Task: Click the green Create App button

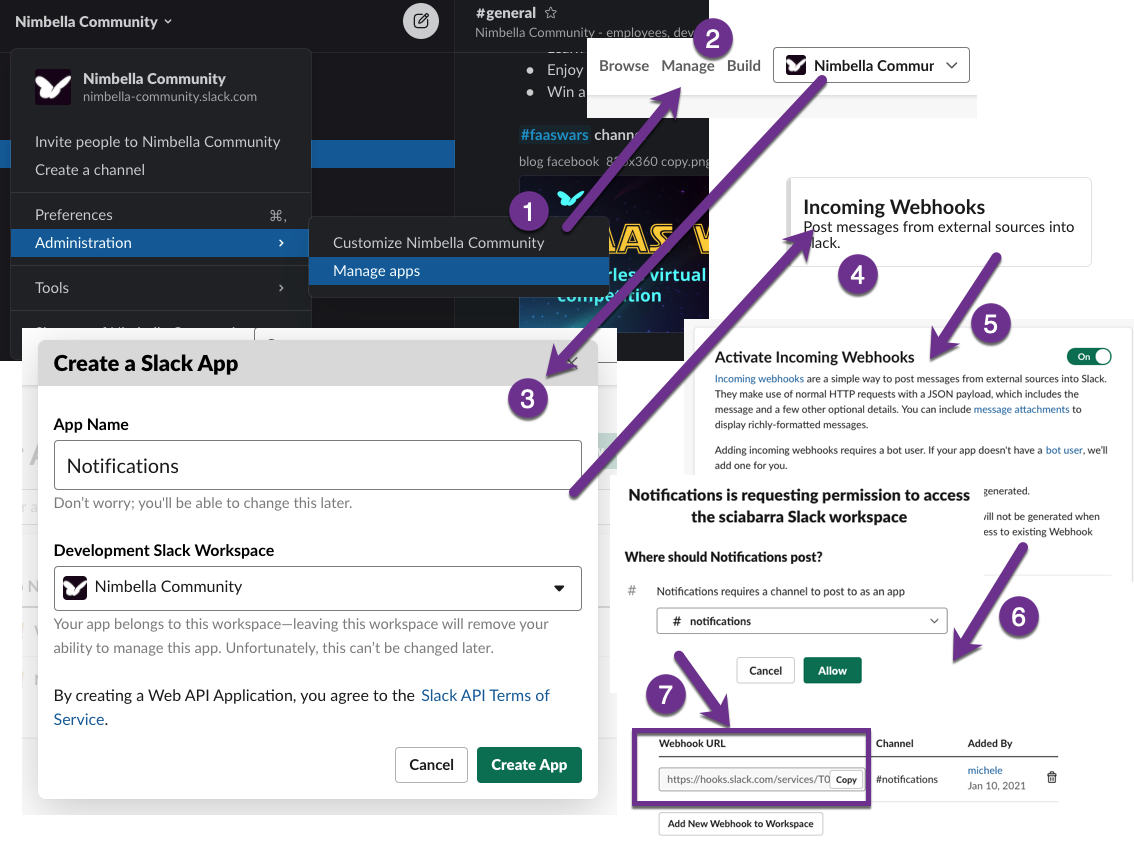Action: (x=529, y=765)
